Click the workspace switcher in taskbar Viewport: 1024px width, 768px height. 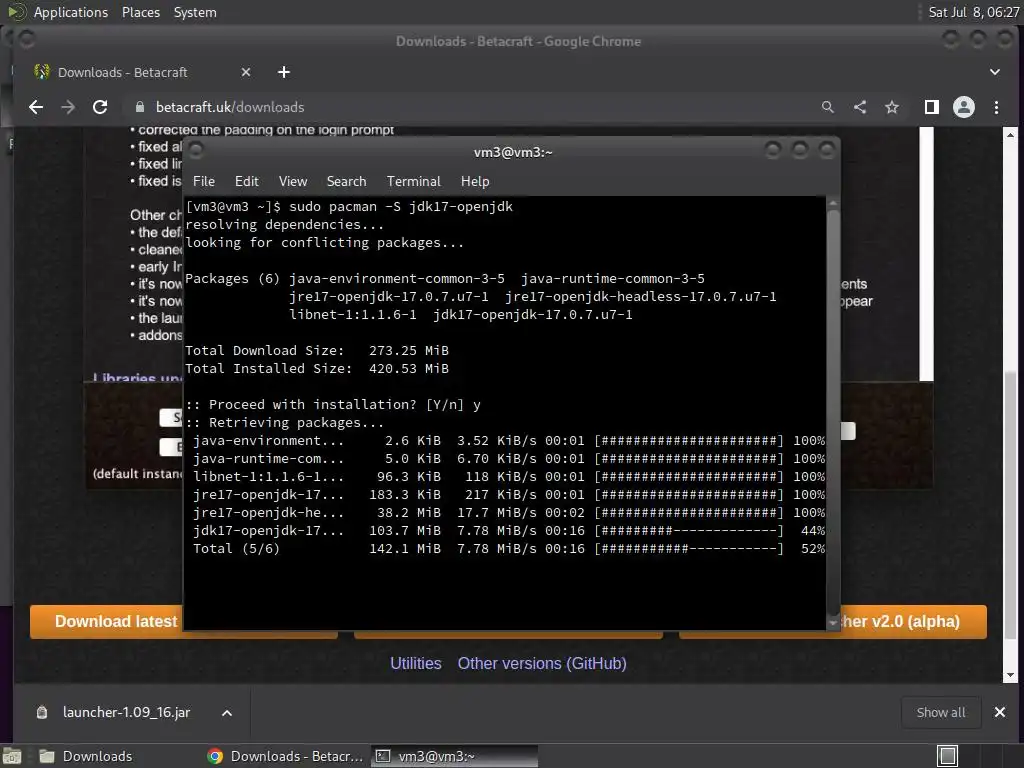tap(948, 756)
